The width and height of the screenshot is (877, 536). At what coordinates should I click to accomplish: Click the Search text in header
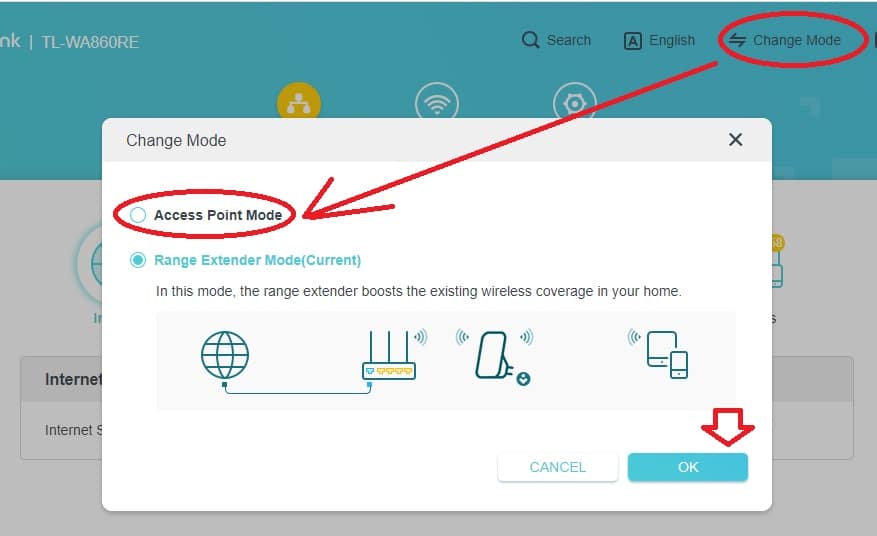click(569, 40)
